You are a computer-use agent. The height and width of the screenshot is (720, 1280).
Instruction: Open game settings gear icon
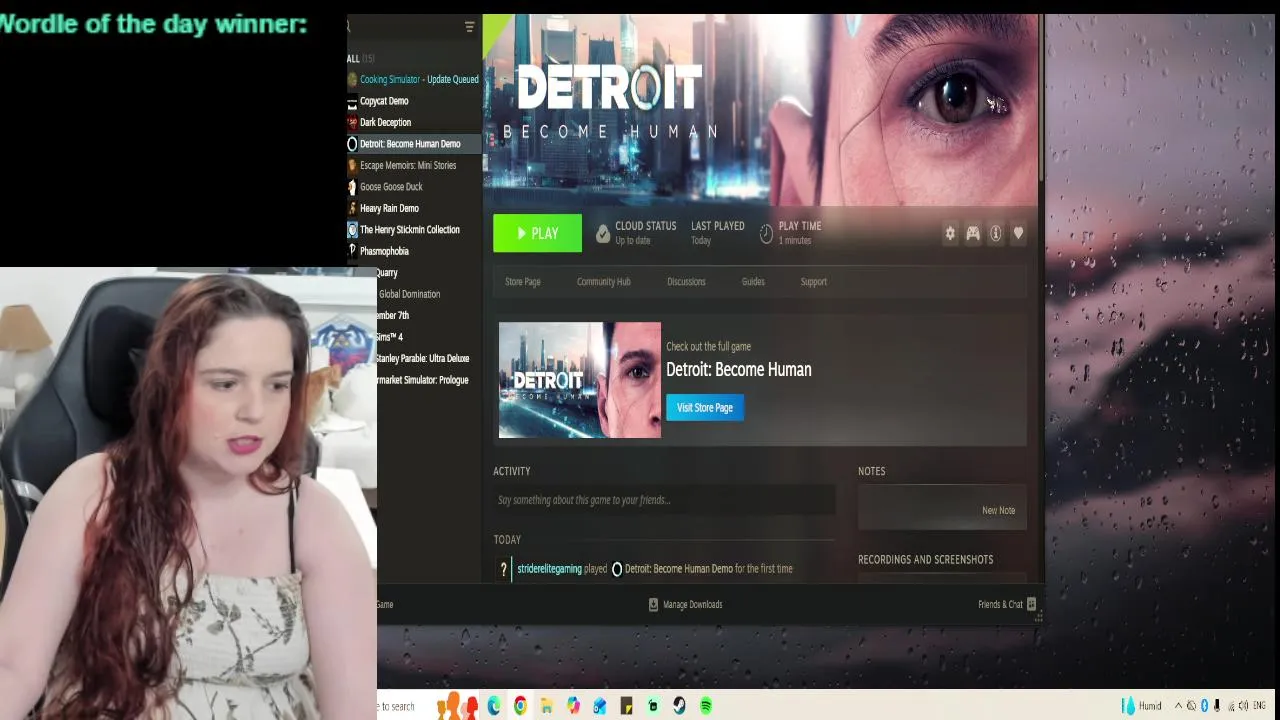tap(950, 233)
